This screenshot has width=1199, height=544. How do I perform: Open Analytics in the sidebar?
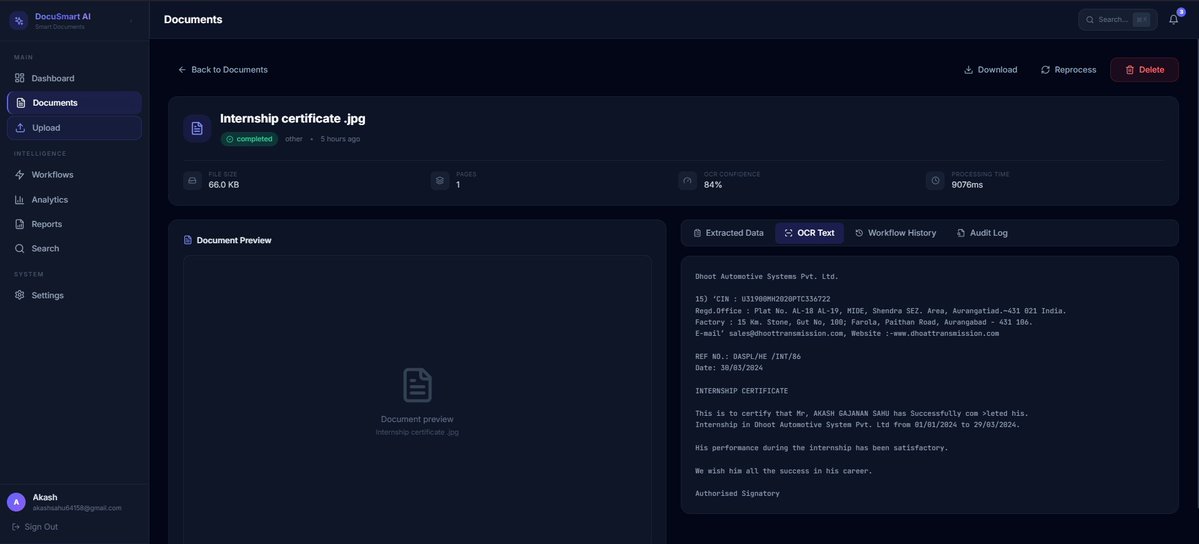pos(74,200)
